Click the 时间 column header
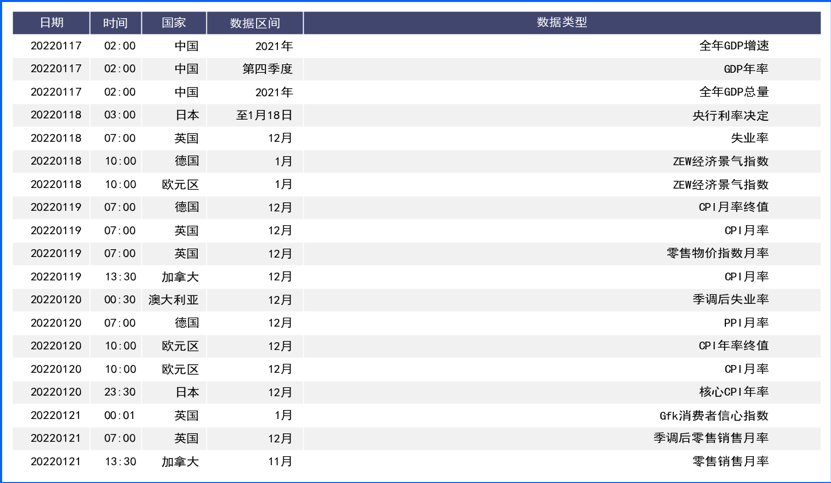Image resolution: width=831 pixels, height=483 pixels. pos(116,23)
